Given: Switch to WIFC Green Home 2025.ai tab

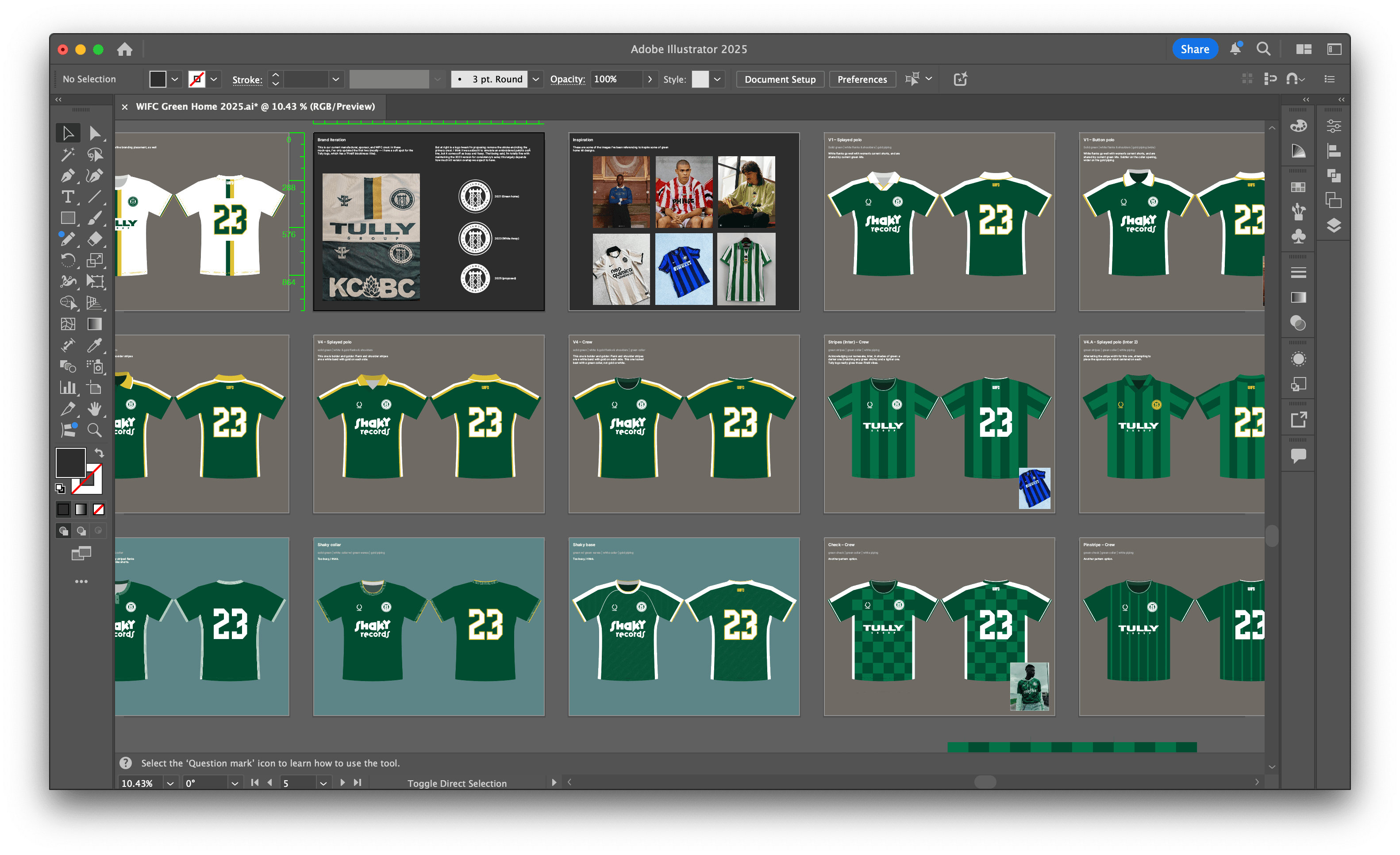Looking at the screenshot, I should tap(255, 106).
